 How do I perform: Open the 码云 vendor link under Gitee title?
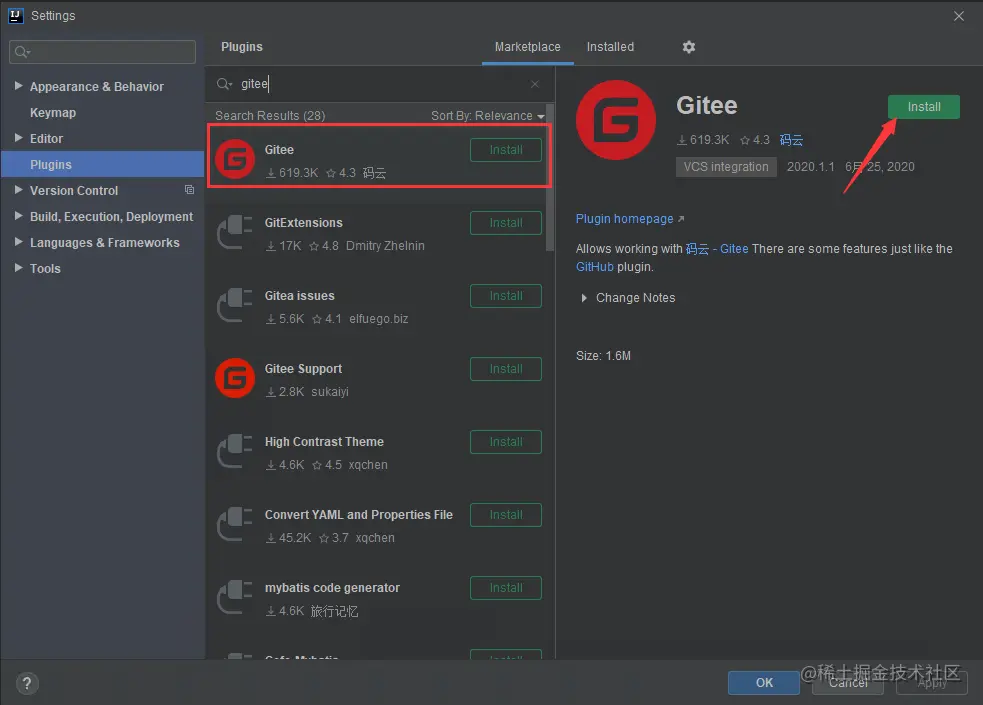click(791, 140)
